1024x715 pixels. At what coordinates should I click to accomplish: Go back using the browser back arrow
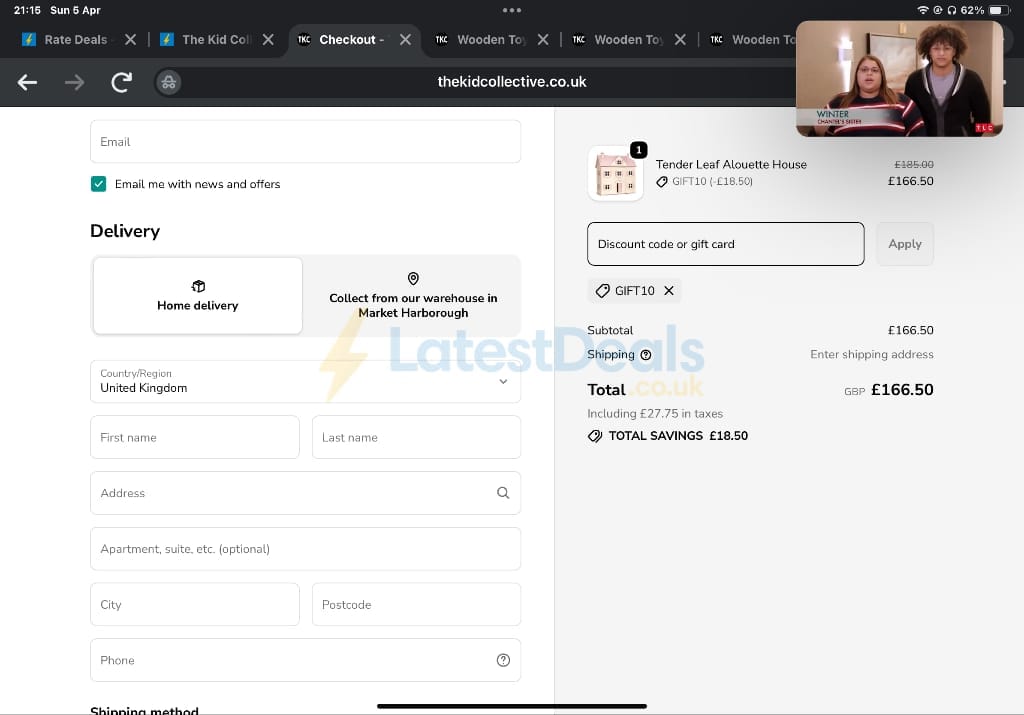(27, 82)
